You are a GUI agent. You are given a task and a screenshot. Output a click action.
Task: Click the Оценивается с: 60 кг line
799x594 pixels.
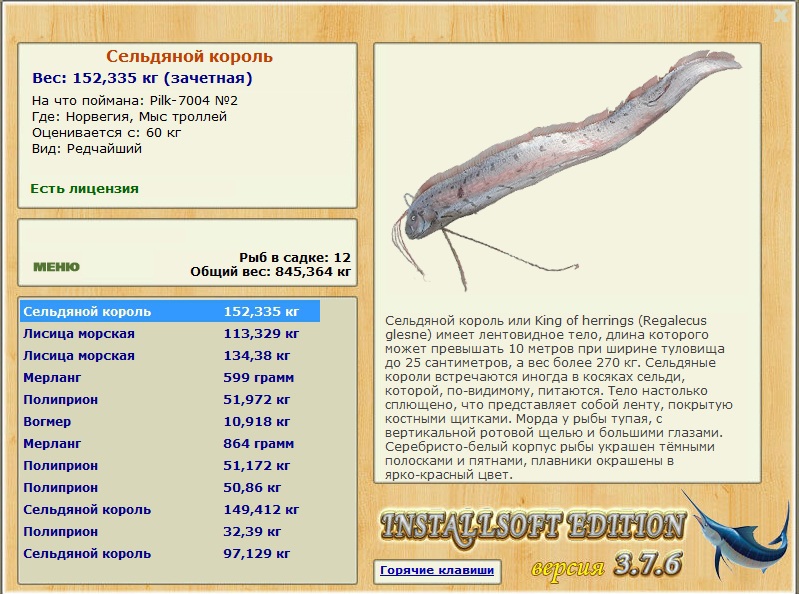[x=106, y=133]
